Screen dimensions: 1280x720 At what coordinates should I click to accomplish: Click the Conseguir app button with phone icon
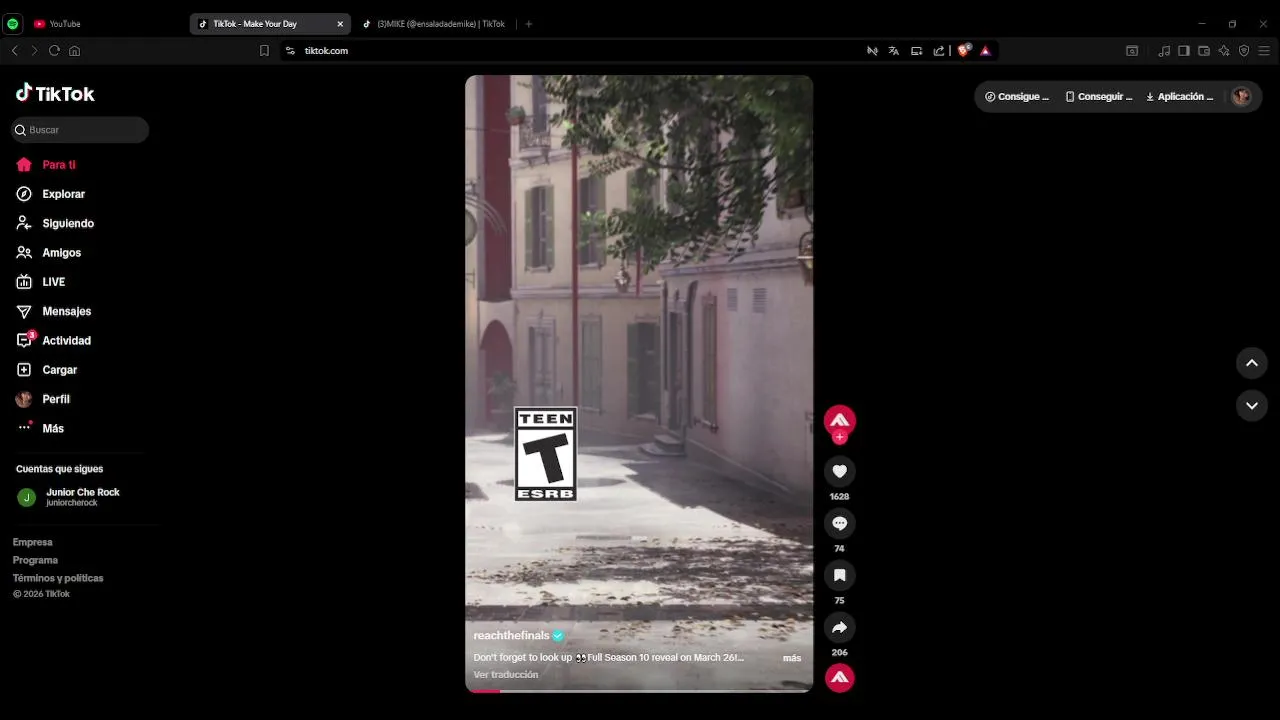[1099, 97]
